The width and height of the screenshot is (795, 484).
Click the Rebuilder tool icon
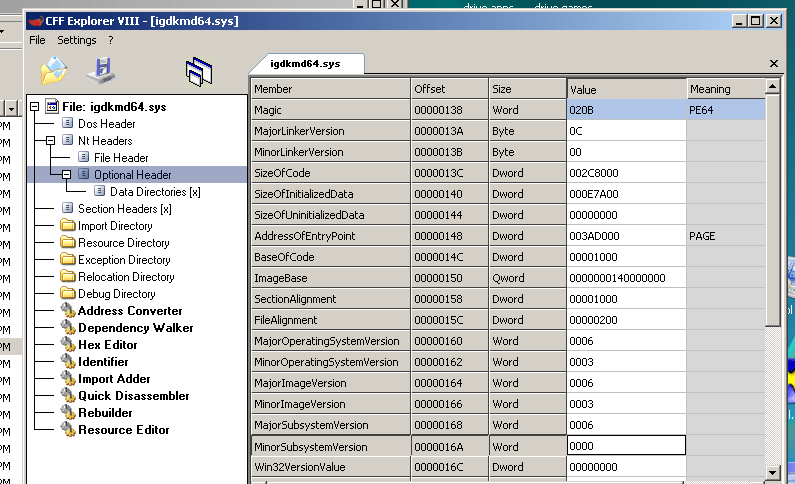pyautogui.click(x=67, y=412)
